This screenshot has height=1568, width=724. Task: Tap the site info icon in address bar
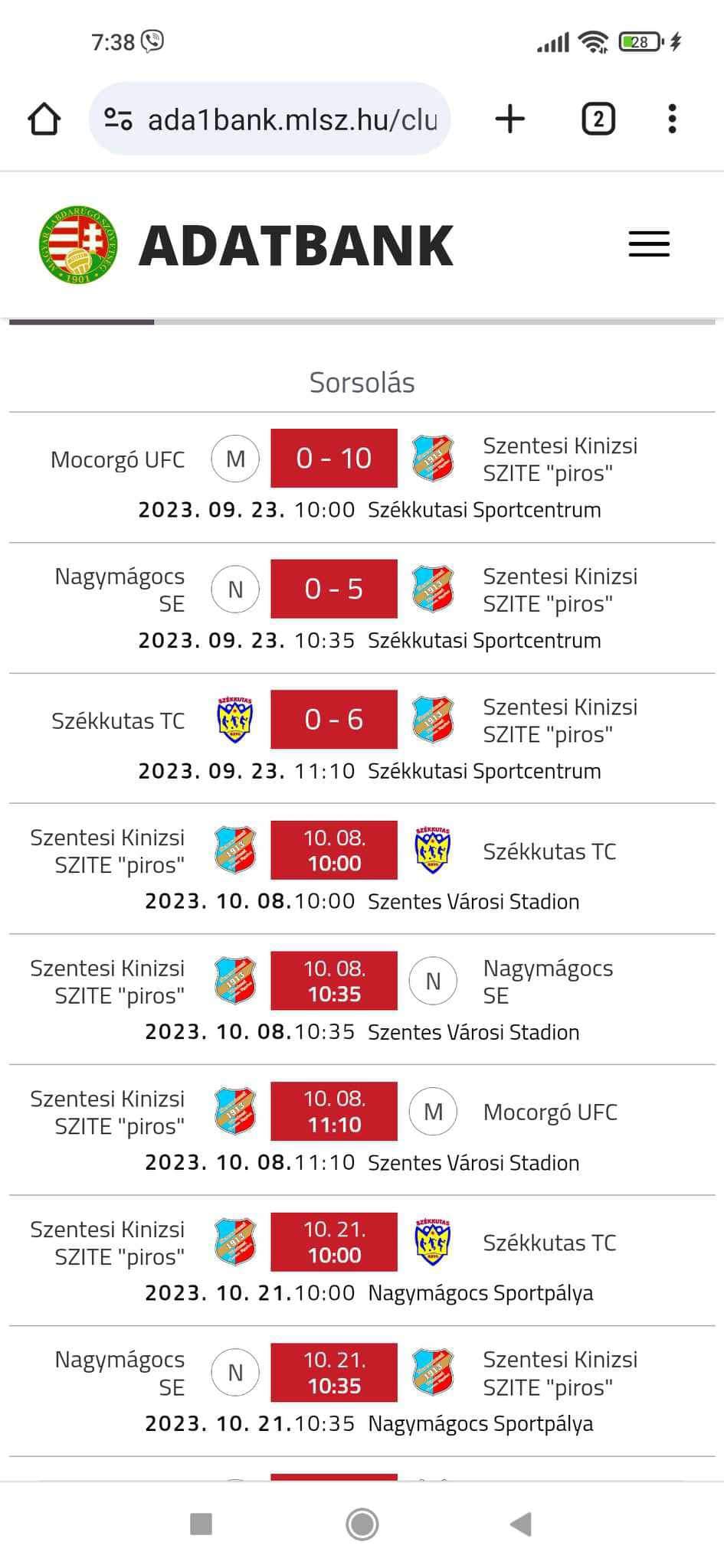point(119,119)
